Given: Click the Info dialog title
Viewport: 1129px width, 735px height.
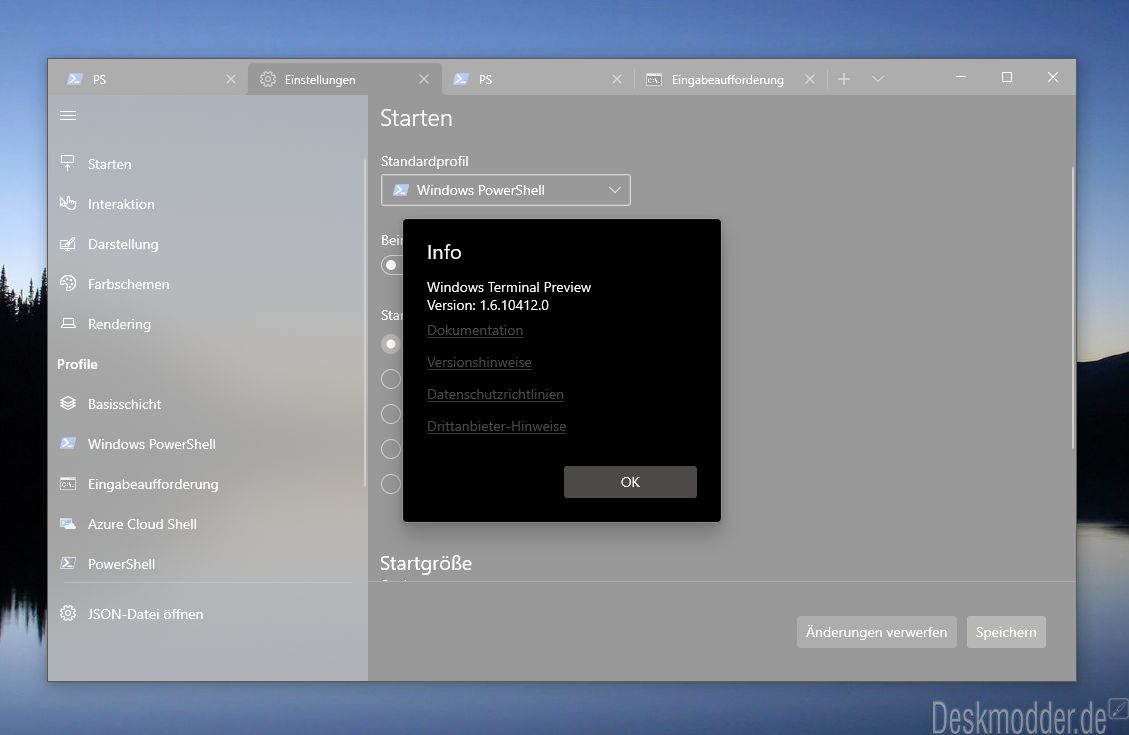Looking at the screenshot, I should pos(444,252).
